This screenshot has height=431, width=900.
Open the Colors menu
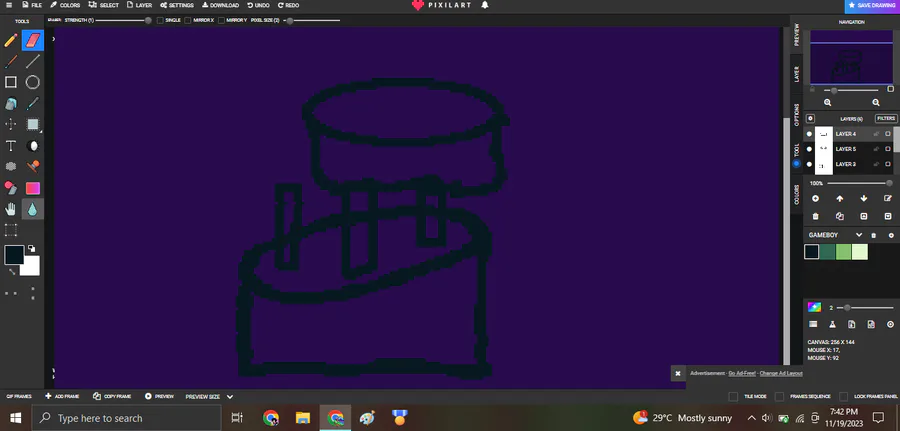pos(65,5)
